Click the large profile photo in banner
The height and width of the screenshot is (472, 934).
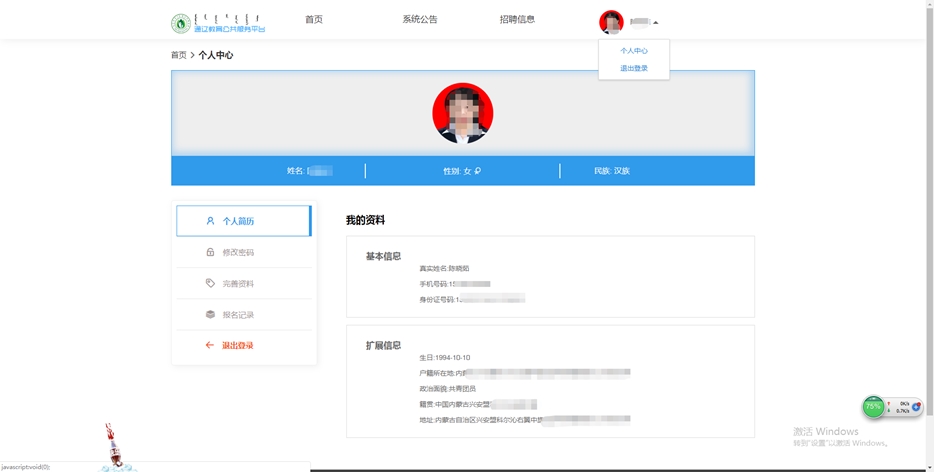[x=462, y=113]
